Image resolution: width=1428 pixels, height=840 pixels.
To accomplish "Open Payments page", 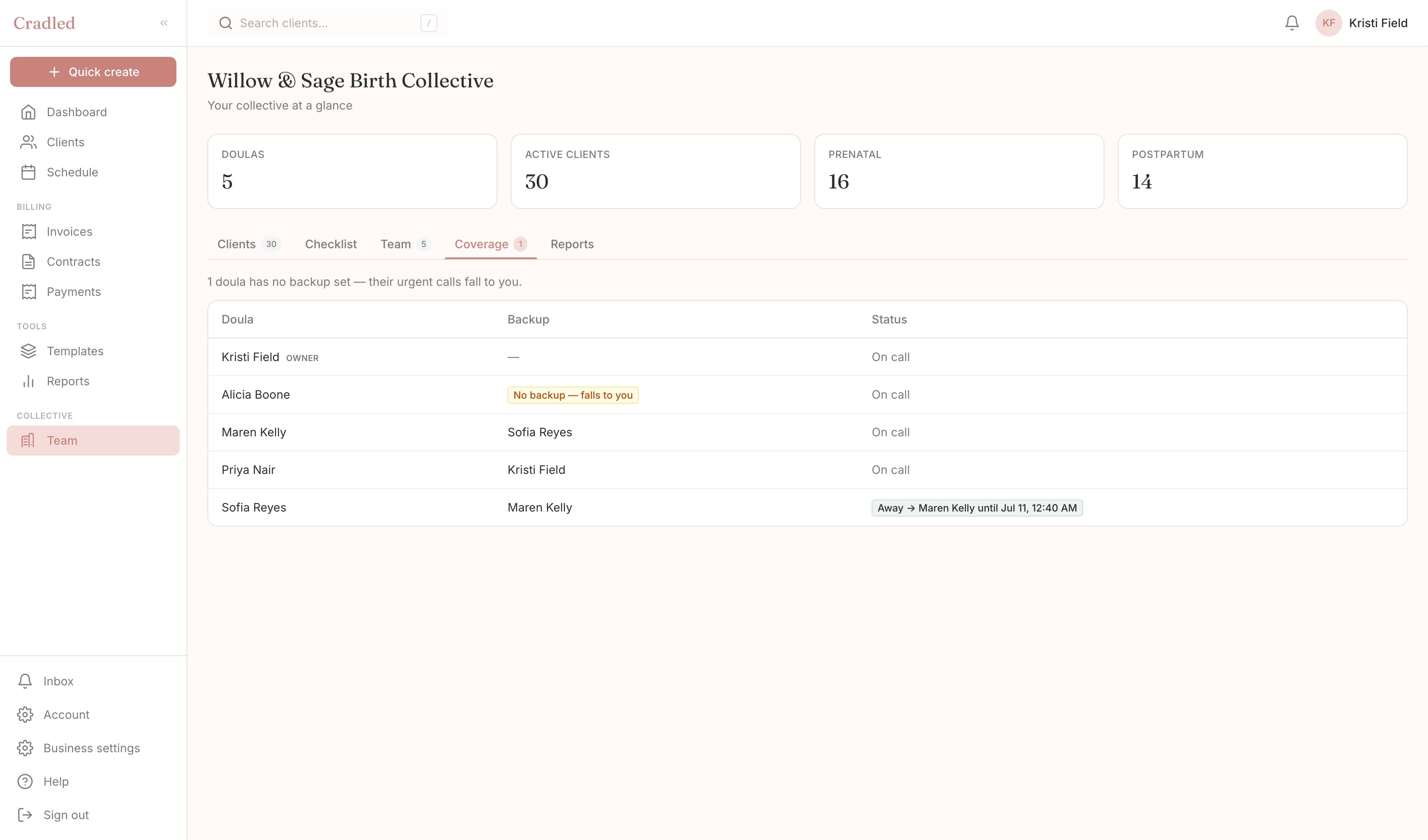I will (x=93, y=292).
